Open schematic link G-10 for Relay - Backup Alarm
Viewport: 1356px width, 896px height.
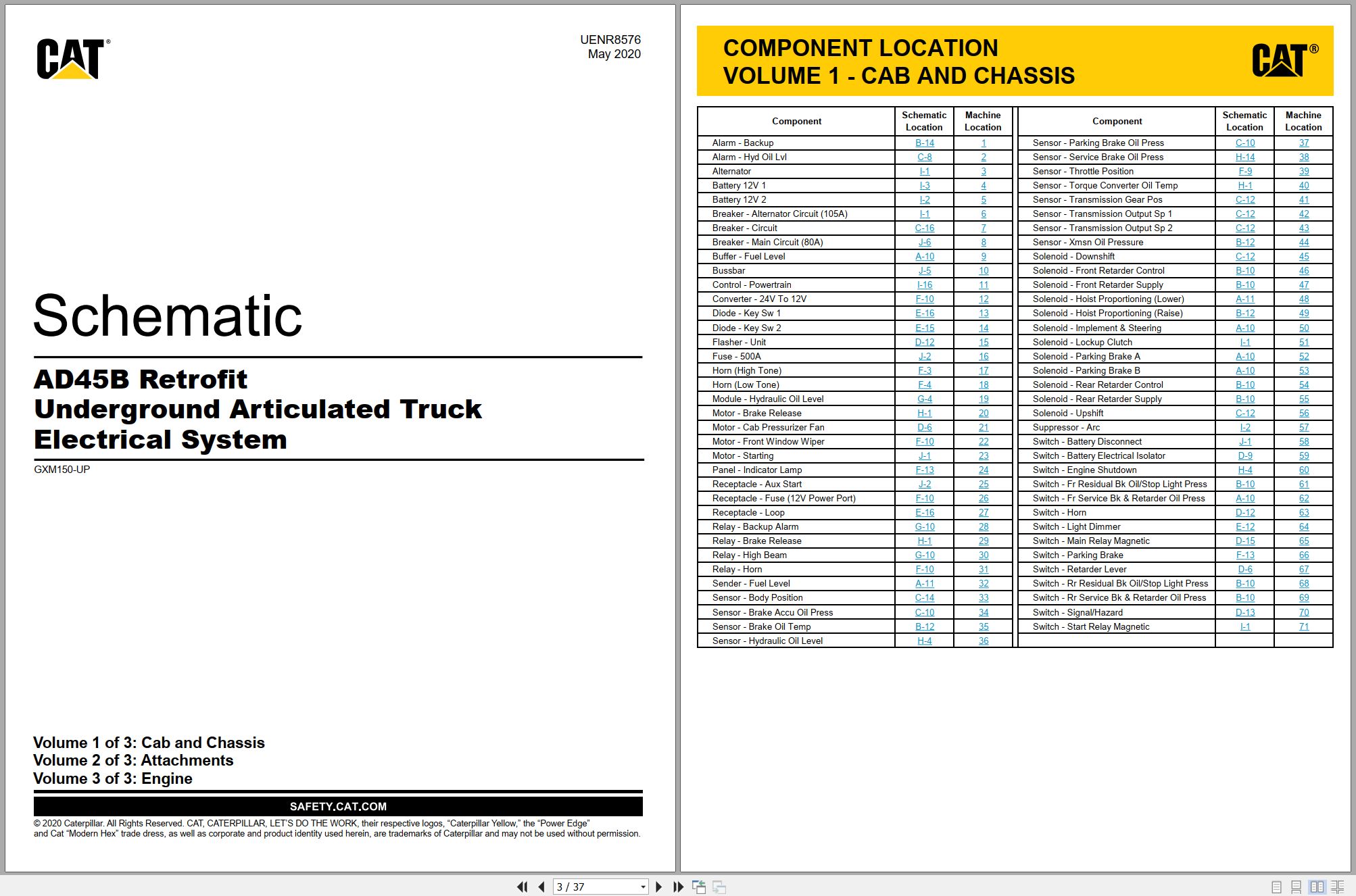(x=924, y=526)
